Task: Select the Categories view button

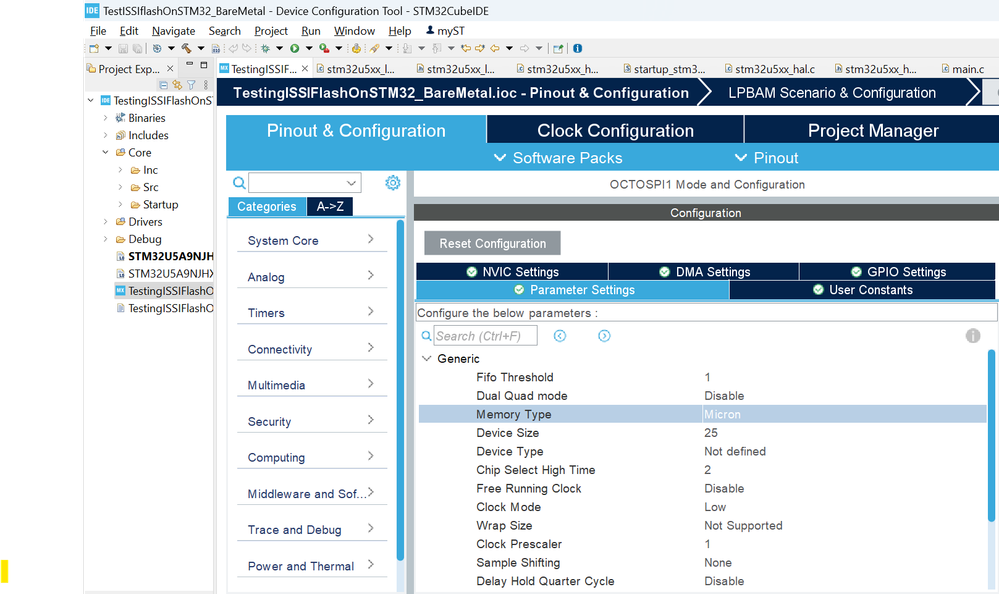Action: point(267,206)
